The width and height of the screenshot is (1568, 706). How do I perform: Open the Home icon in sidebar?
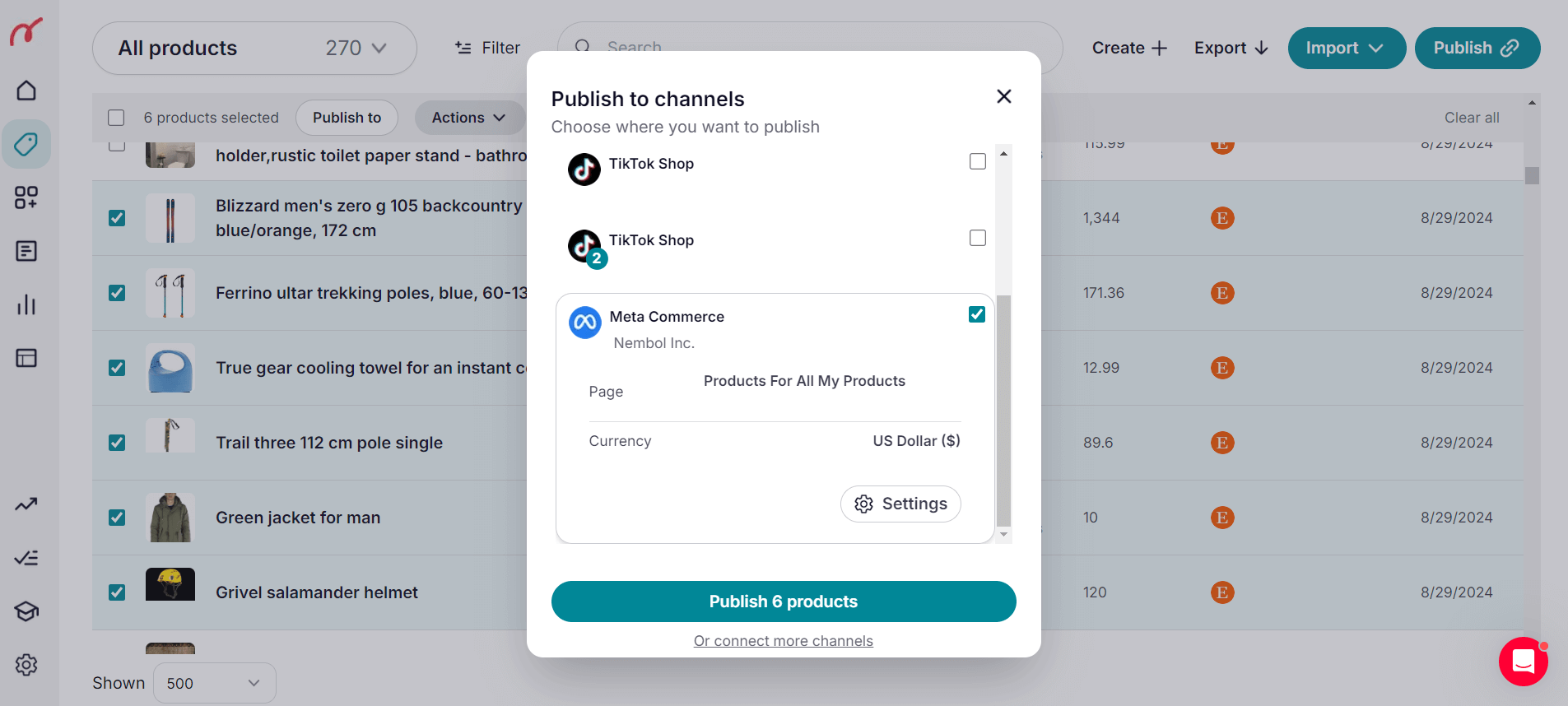click(26, 91)
